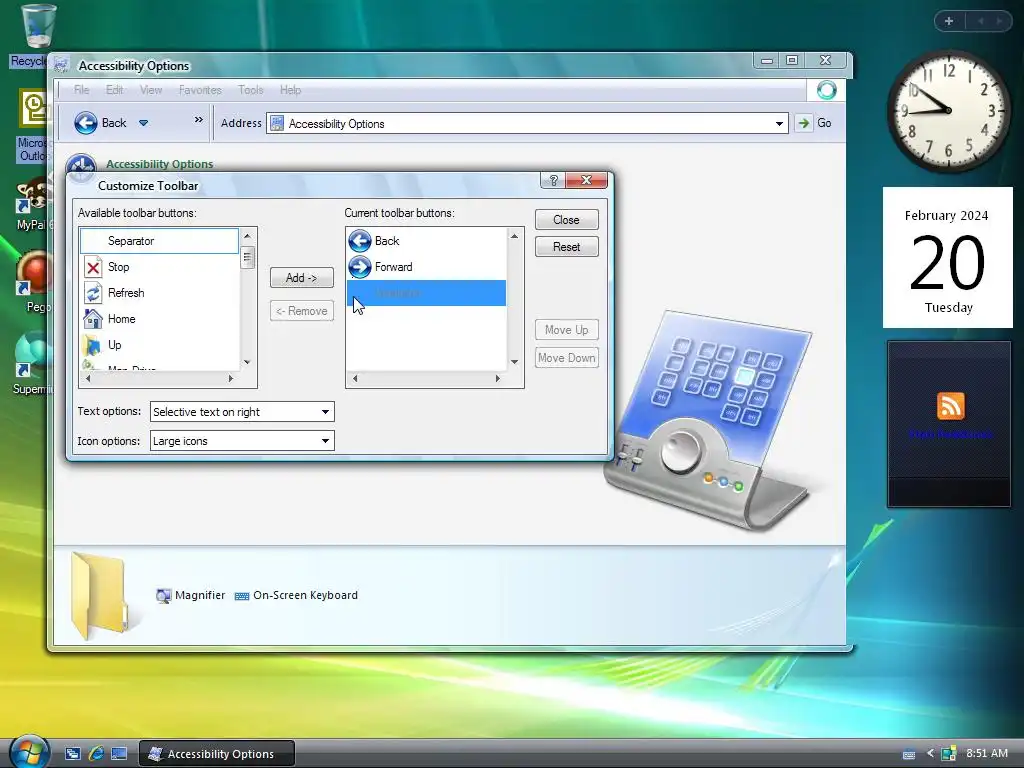Show hidden tray icons arrow
The height and width of the screenshot is (768, 1024).
tap(930, 753)
